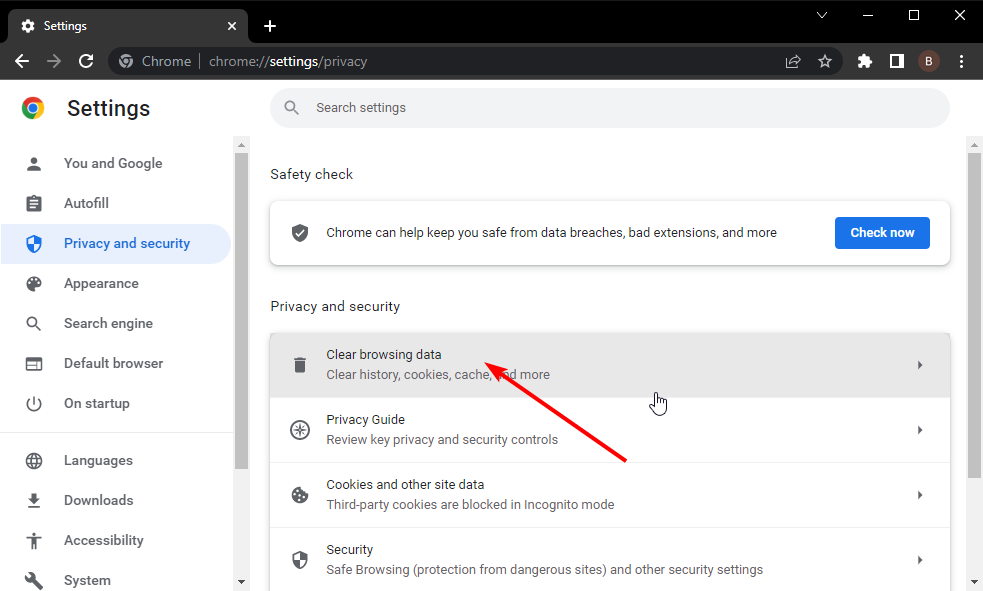983x591 pixels.
Task: Click the wrench icon beside System
Action: pyautogui.click(x=34, y=581)
